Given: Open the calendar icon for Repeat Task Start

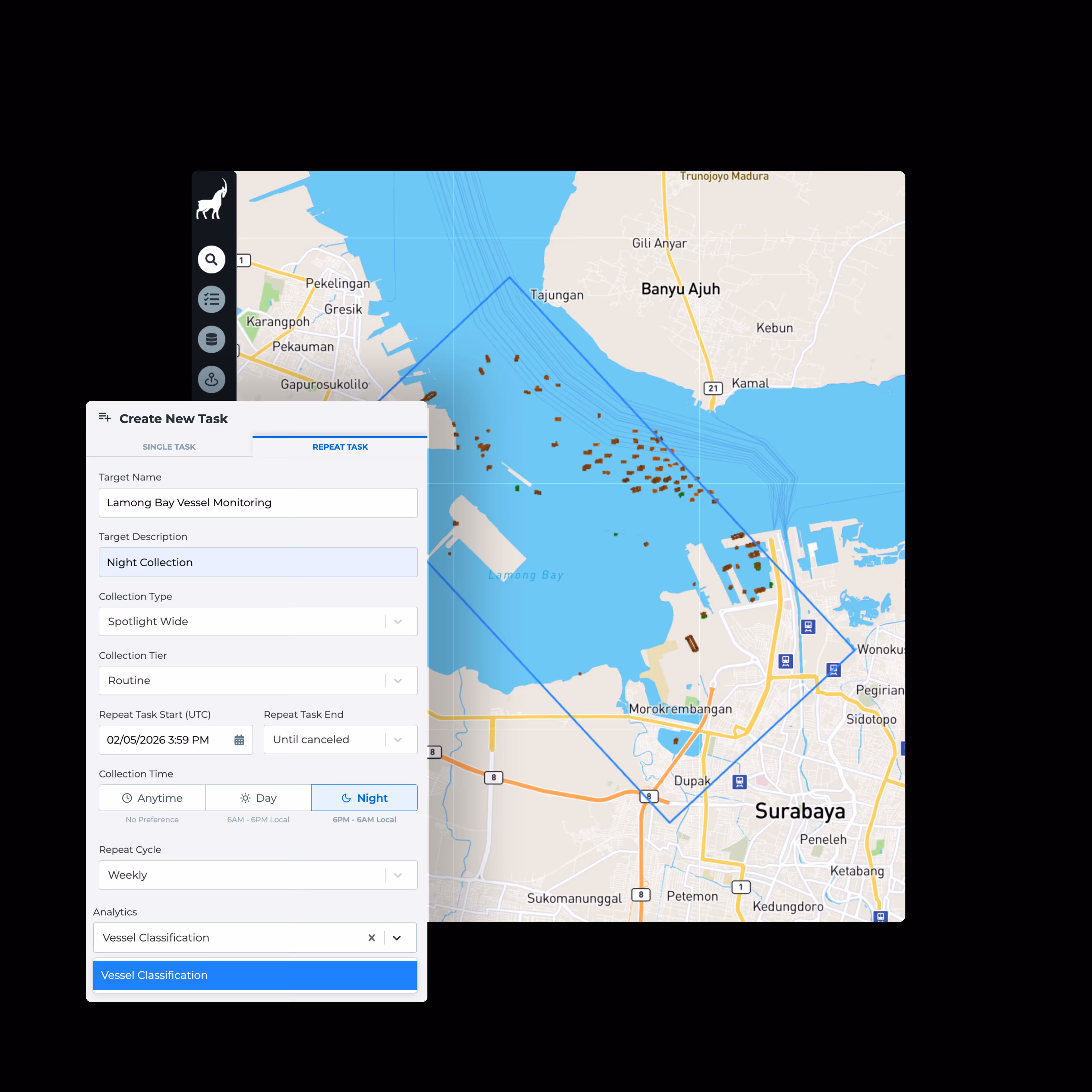Looking at the screenshot, I should point(238,739).
